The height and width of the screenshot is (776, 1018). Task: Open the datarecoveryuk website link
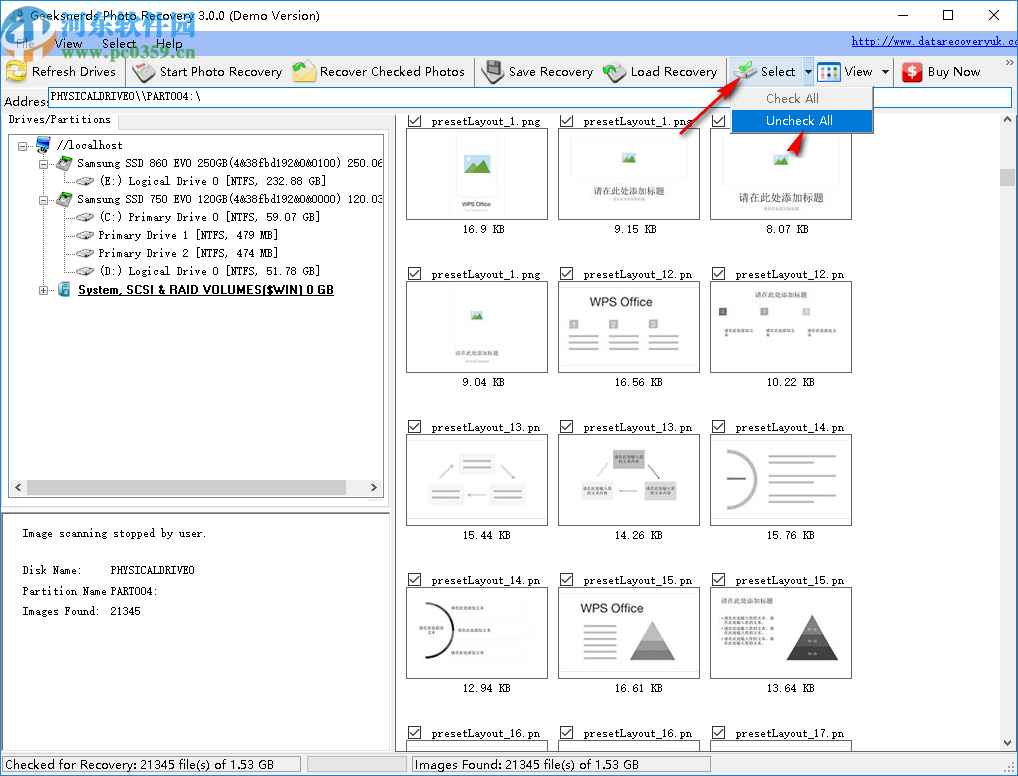(x=934, y=42)
